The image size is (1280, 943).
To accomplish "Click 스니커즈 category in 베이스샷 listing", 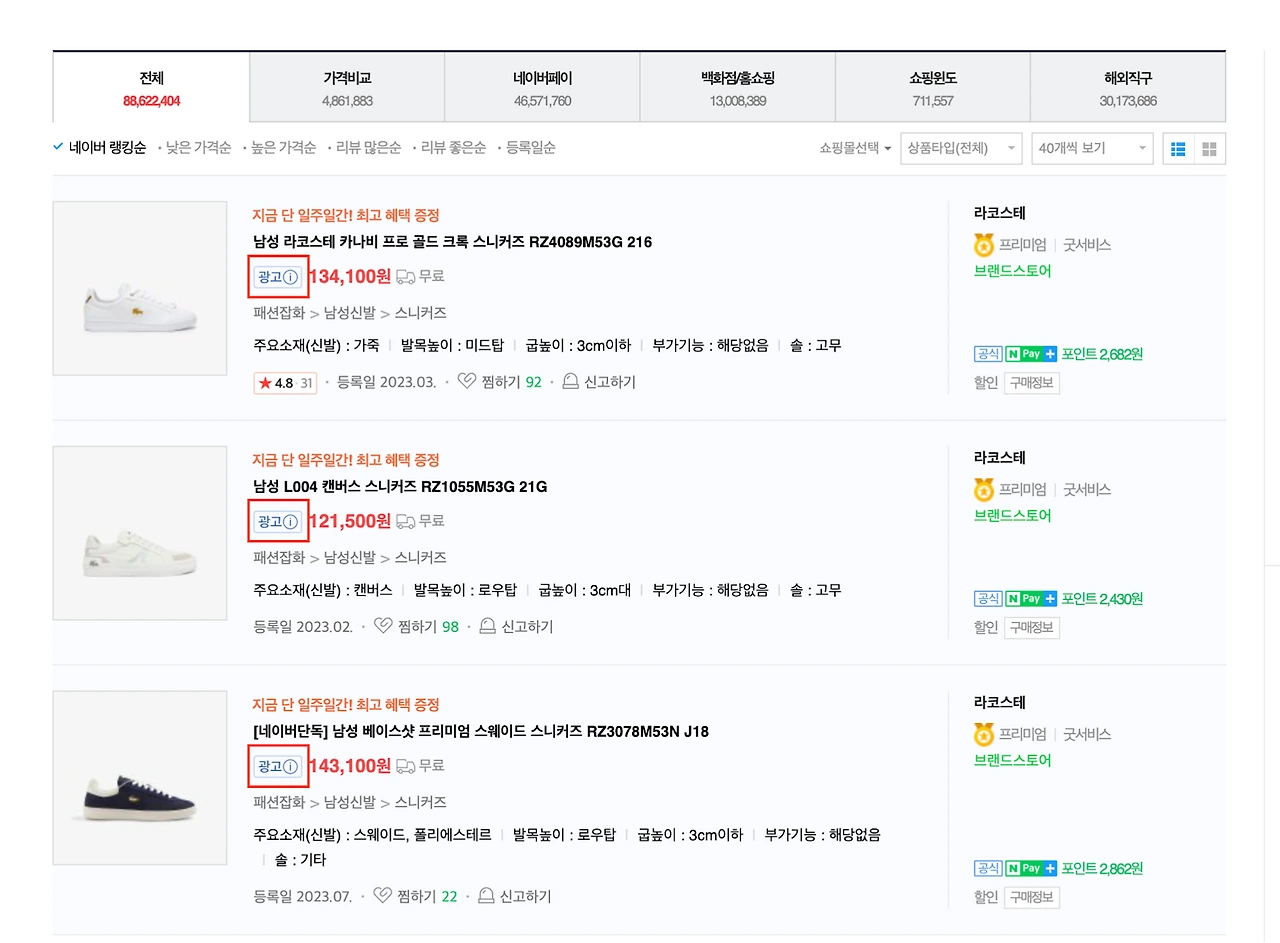I will (x=421, y=803).
